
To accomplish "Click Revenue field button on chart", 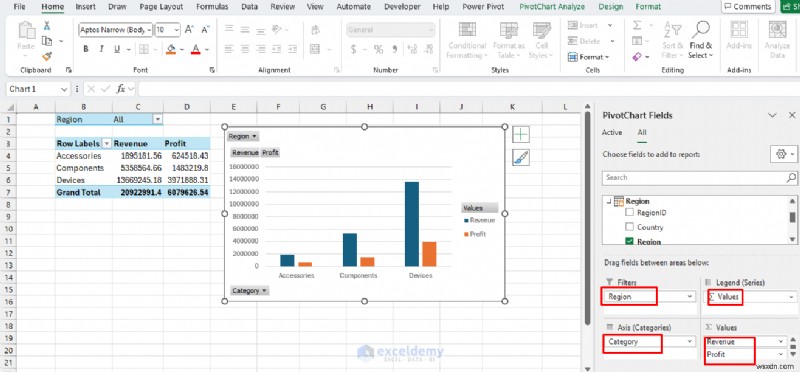I will point(245,153).
